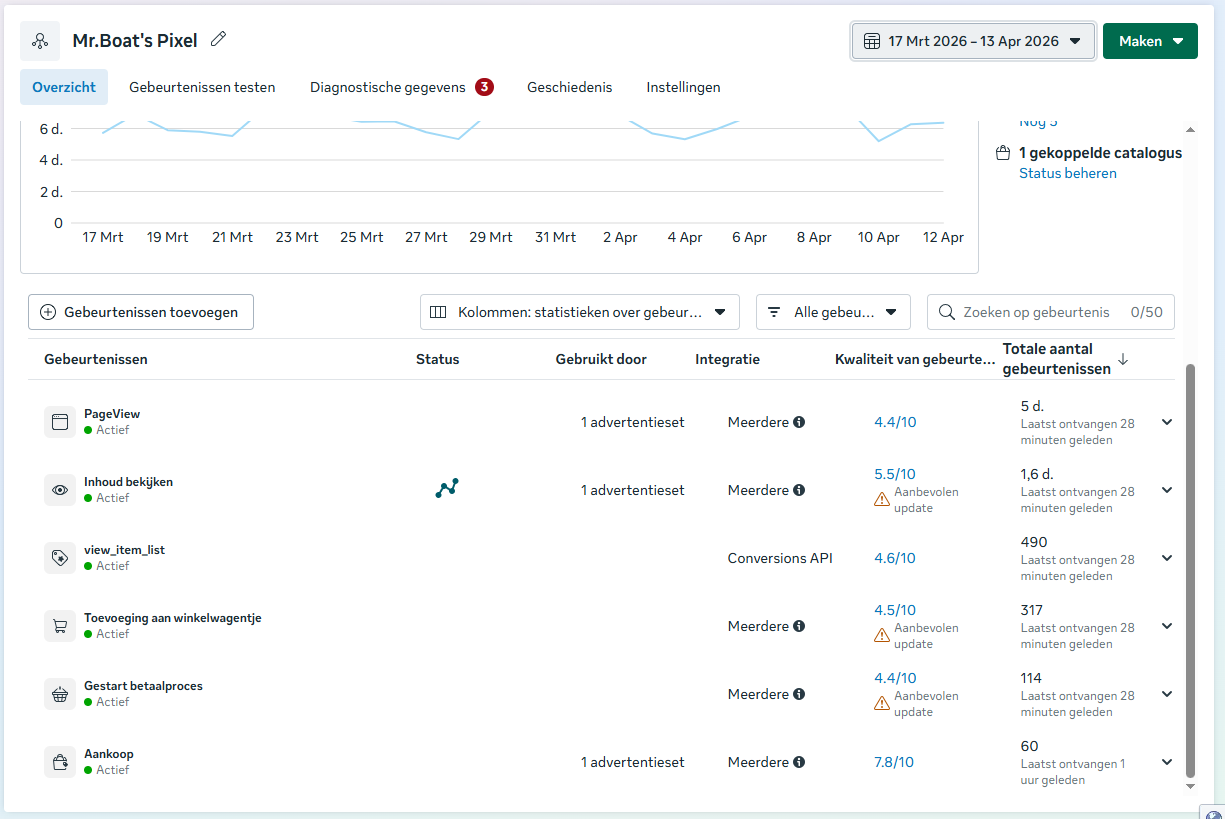The image size is (1225, 819).
Task: Click the info icon next to Meerdere for PageView
Action: 799,422
